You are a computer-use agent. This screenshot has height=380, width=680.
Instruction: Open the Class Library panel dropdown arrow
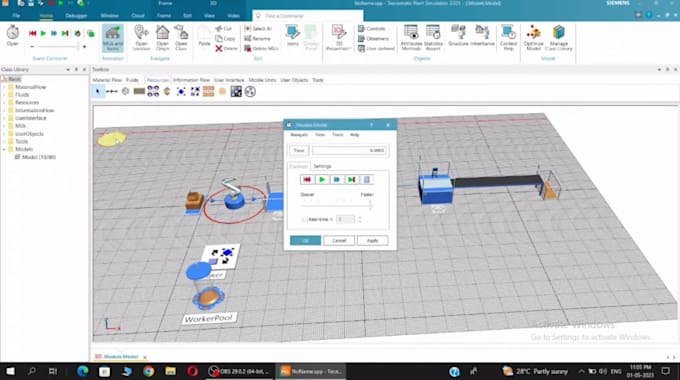68,69
